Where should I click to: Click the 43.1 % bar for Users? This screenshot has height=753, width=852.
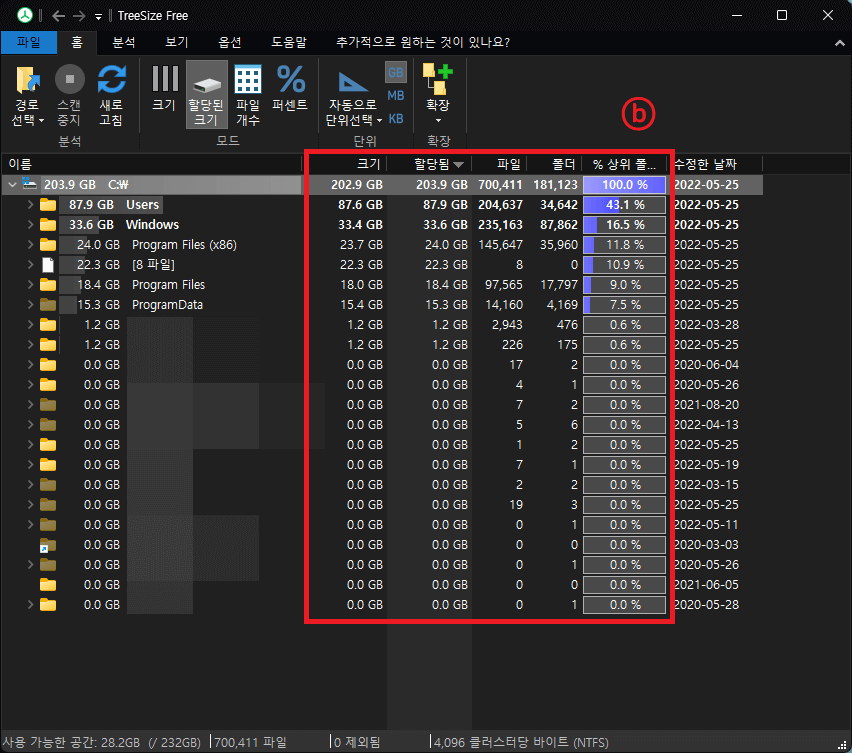tap(624, 205)
